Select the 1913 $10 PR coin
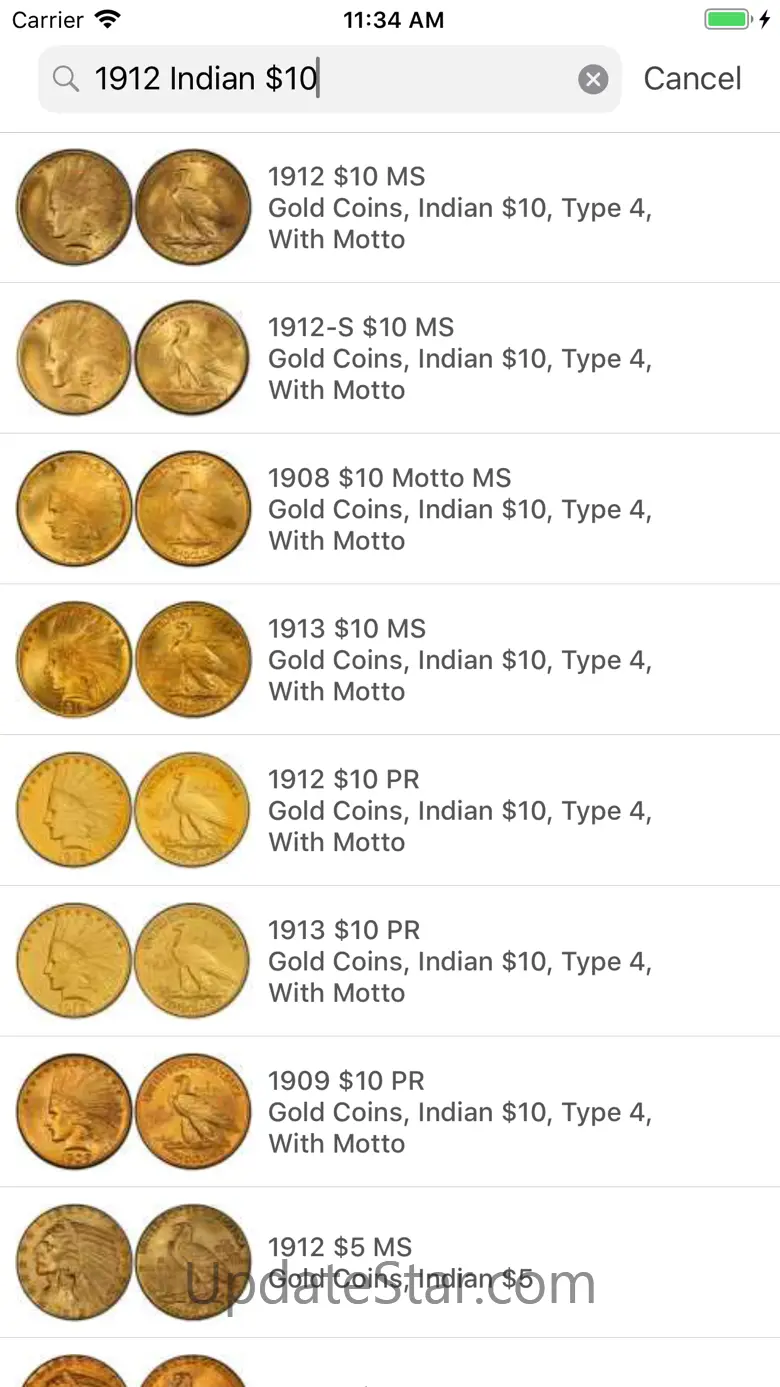The height and width of the screenshot is (1387, 780). click(x=460, y=961)
